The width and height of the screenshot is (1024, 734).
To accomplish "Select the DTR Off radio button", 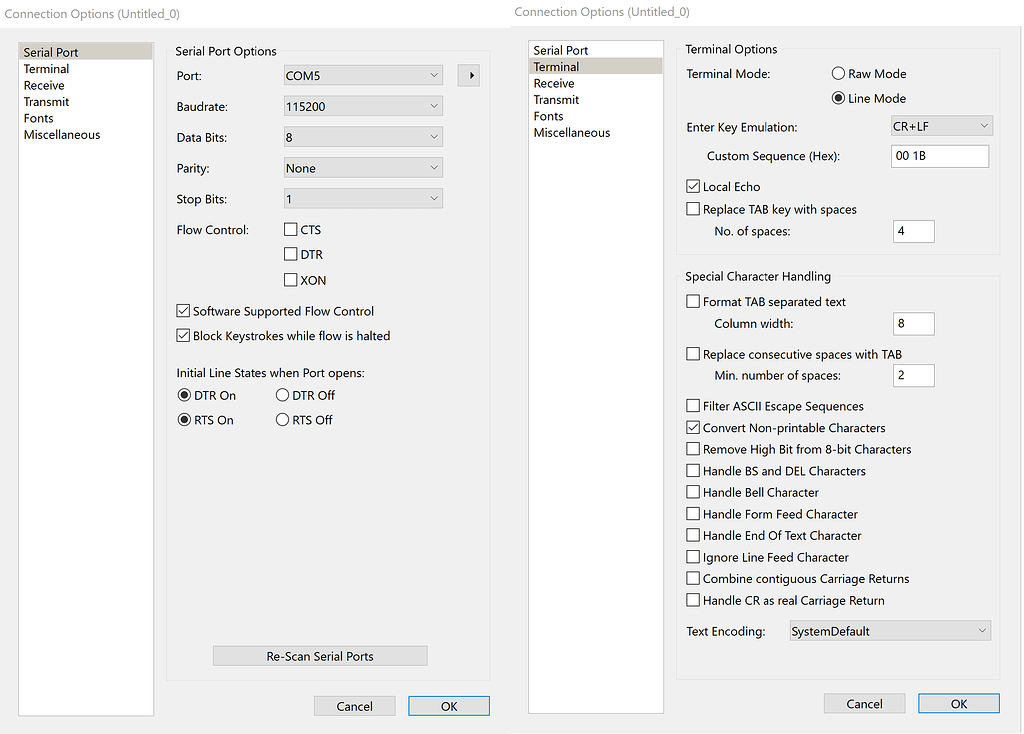I will pyautogui.click(x=283, y=395).
